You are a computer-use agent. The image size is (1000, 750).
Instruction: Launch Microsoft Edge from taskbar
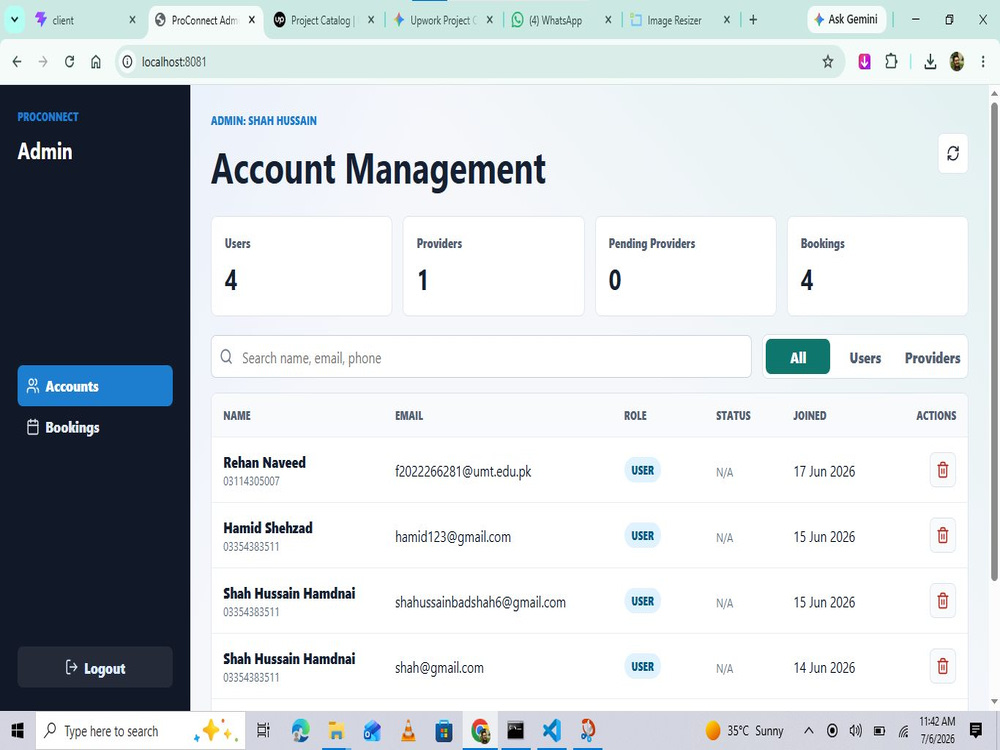(x=300, y=730)
